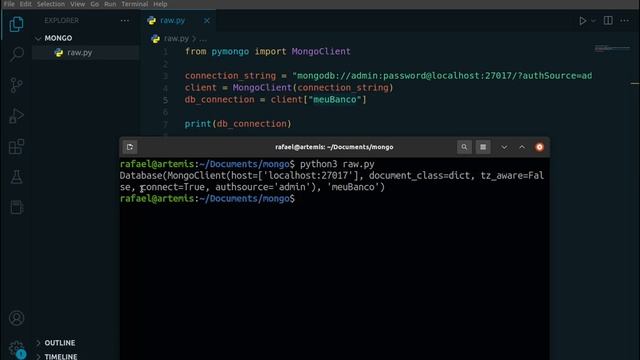640x360 pixels.
Task: Click print(db_connection) code line
Action: tap(238, 124)
